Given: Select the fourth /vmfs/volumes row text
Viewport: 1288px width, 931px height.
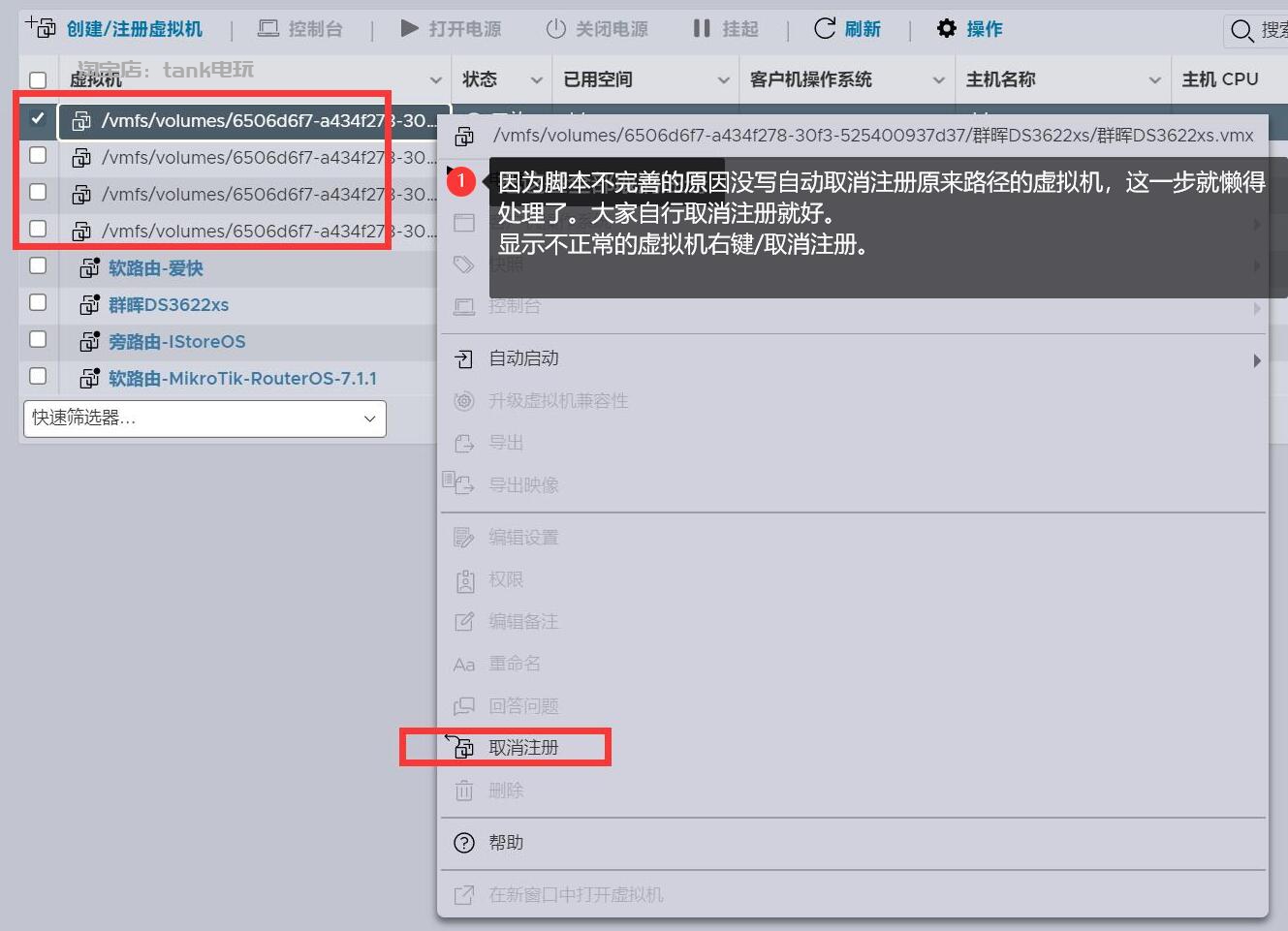Looking at the screenshot, I should click(x=268, y=232).
